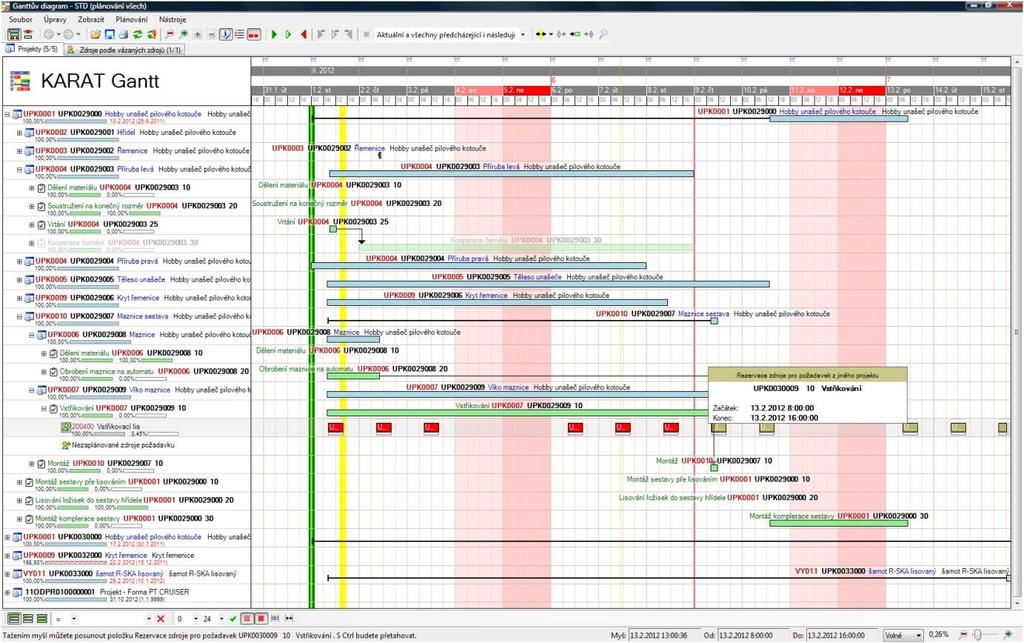The height and width of the screenshot is (643, 1024).
Task: Switch to 'Zdroje podle vázaných zdrojů' tab
Action: [124, 50]
